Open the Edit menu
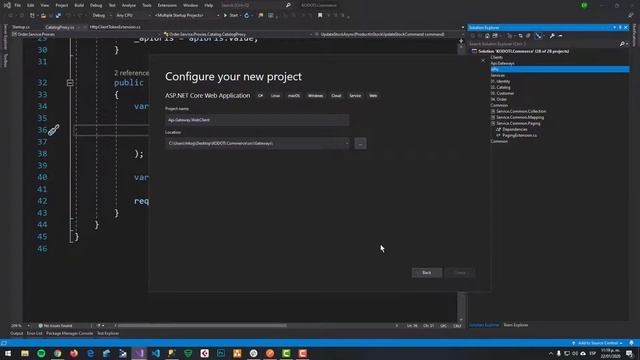This screenshot has height=360, width=640. (31, 5)
